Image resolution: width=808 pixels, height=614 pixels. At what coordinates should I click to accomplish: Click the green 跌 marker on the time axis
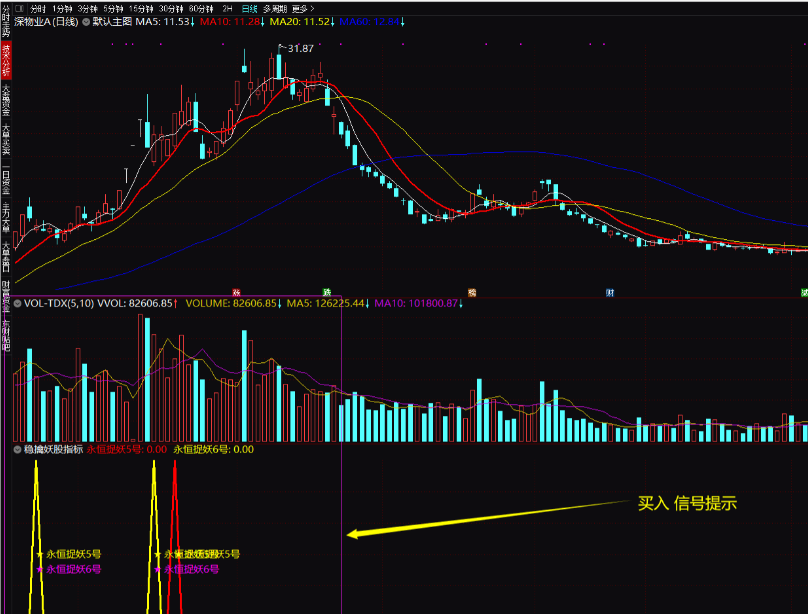tap(327, 293)
